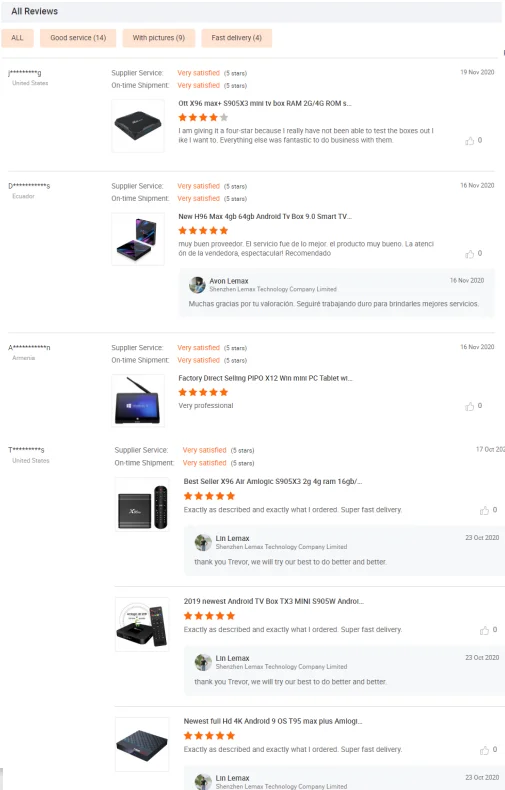Click thumbs-up on the X96 Air review
The width and height of the screenshot is (505, 790).
(484, 510)
